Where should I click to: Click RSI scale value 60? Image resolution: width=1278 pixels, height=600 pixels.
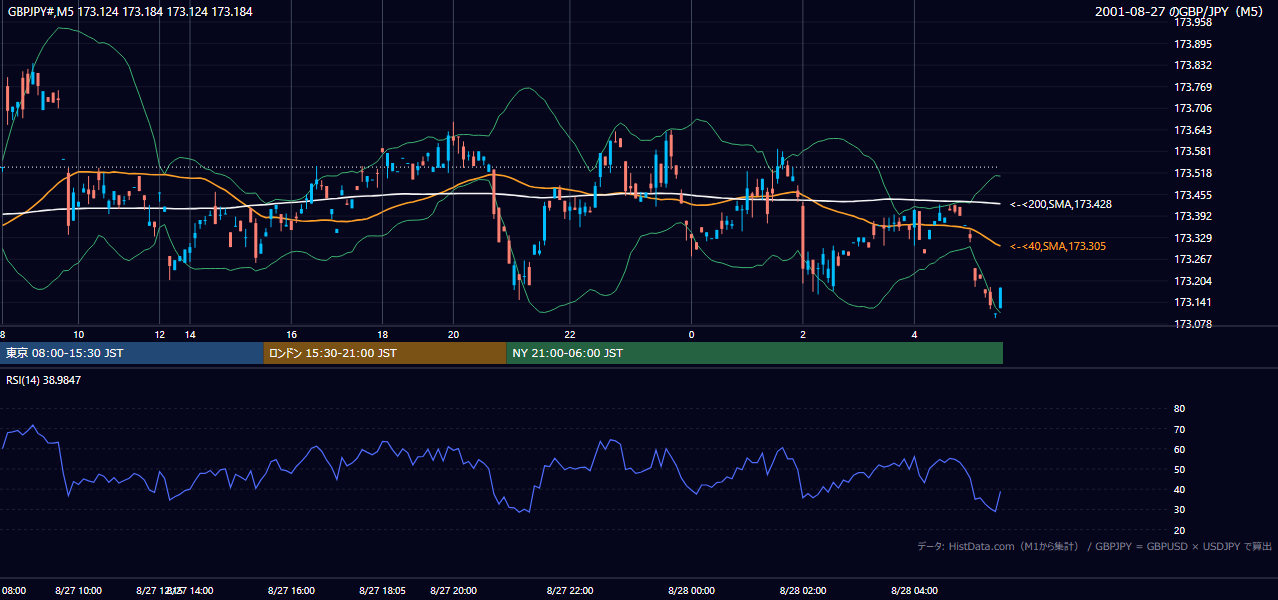pyautogui.click(x=1179, y=449)
